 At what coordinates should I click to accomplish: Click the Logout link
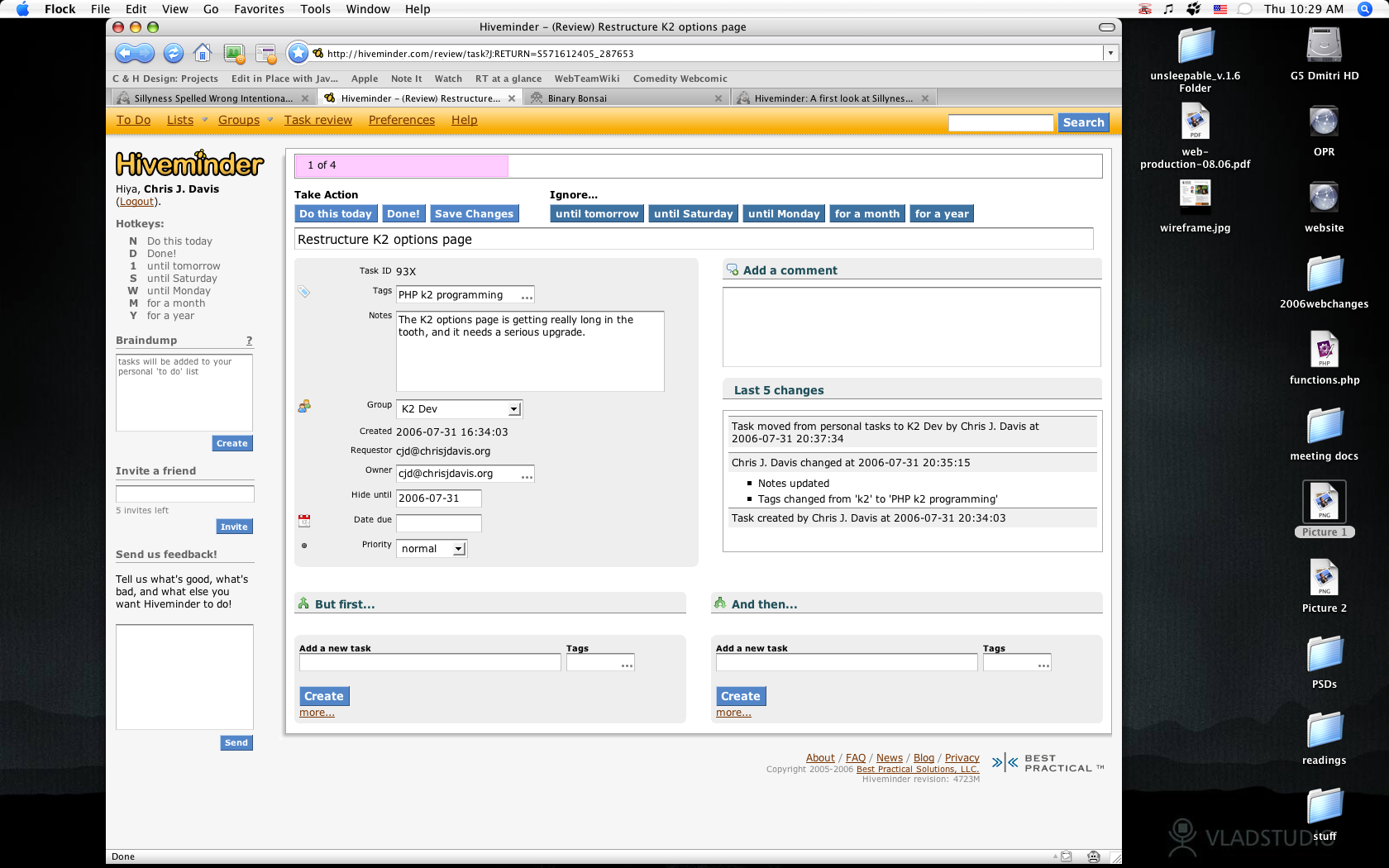point(136,202)
